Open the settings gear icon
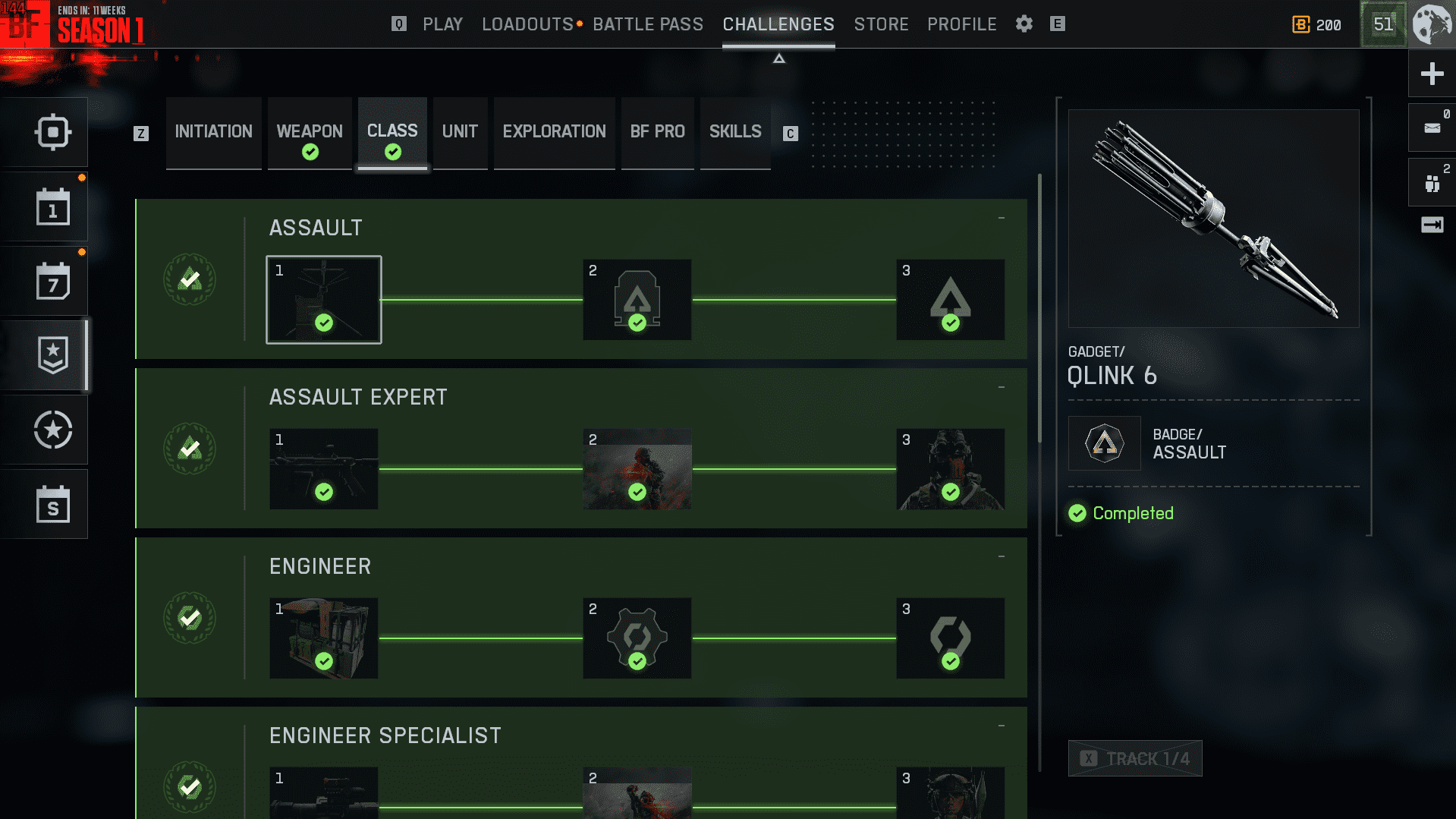1456x819 pixels. [1024, 24]
